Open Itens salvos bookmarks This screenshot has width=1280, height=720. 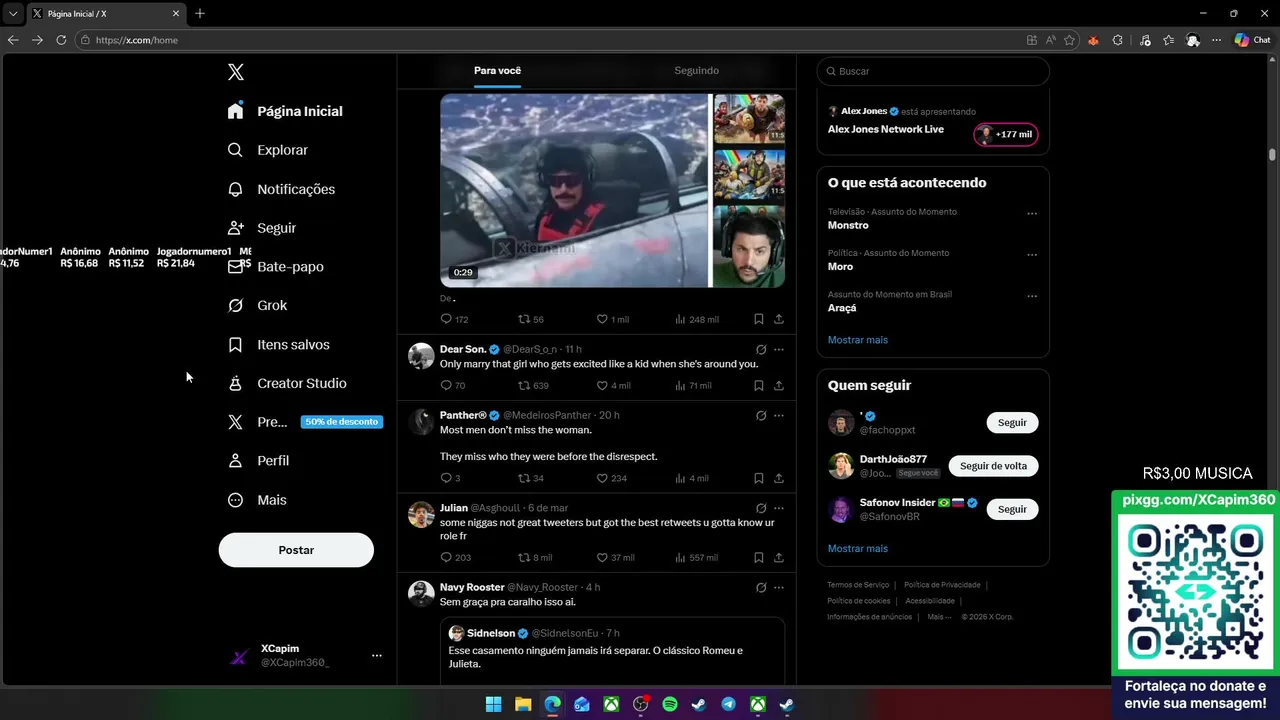click(x=278, y=344)
